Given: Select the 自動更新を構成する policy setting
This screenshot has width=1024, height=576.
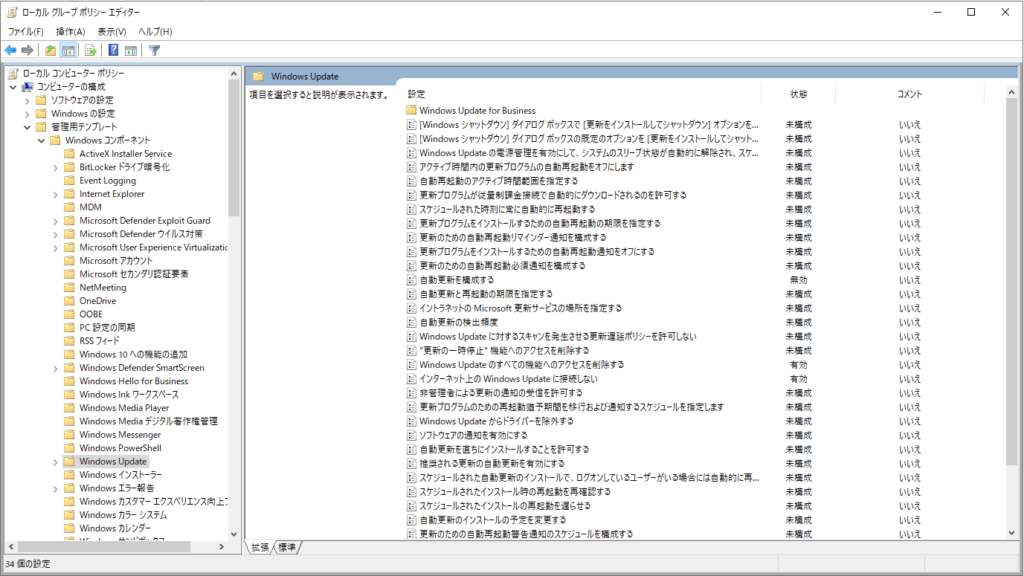Looking at the screenshot, I should tap(456, 280).
